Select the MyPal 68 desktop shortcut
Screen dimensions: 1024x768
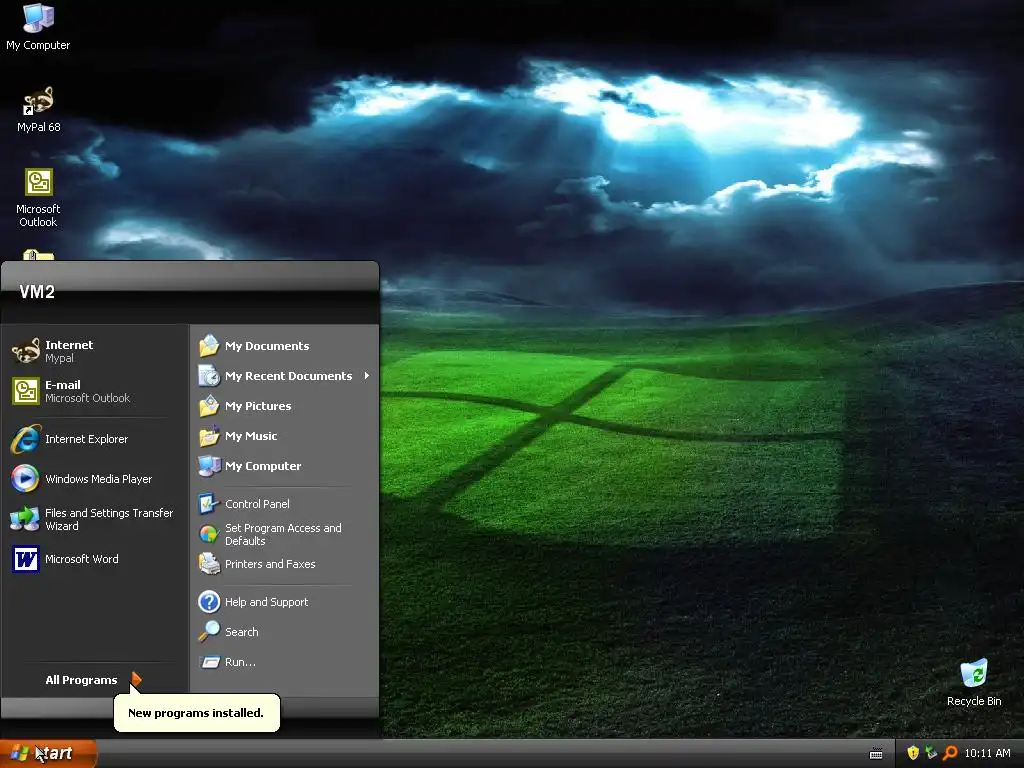click(39, 109)
